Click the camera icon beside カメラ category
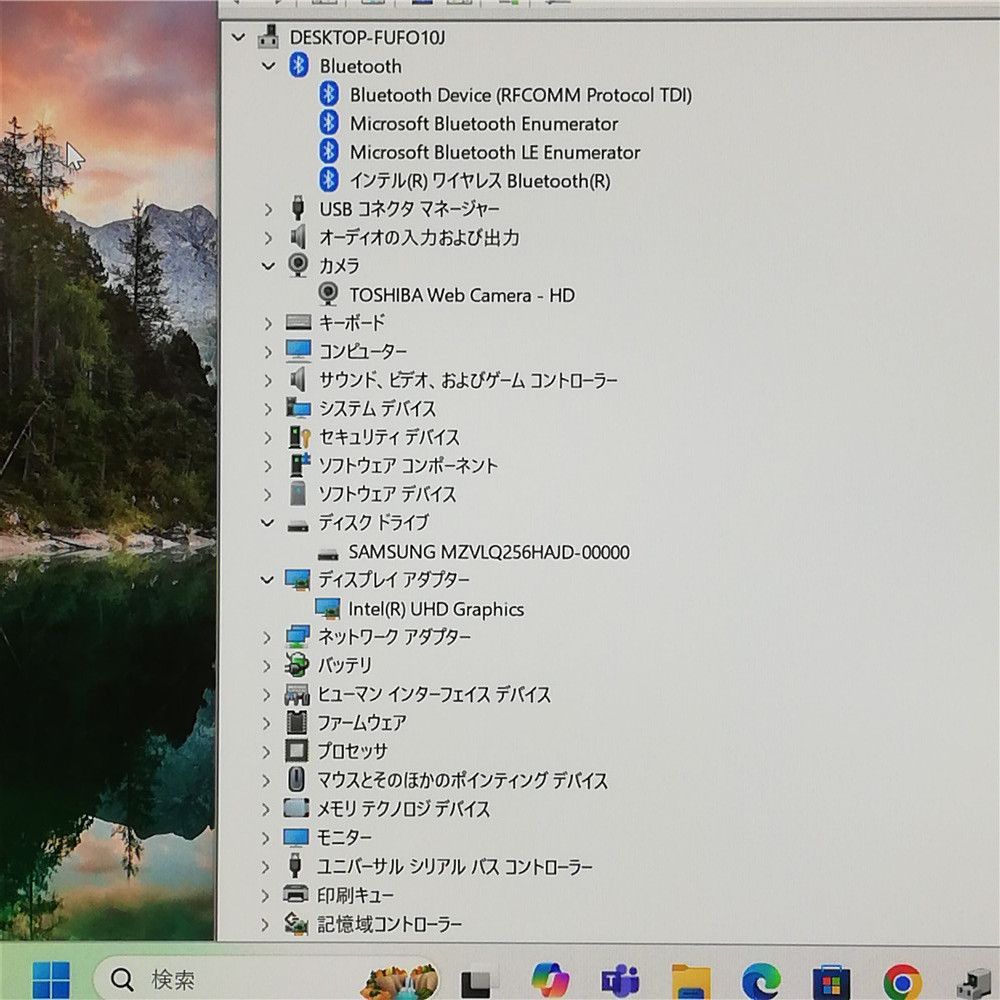Image resolution: width=1000 pixels, height=1000 pixels. (297, 266)
